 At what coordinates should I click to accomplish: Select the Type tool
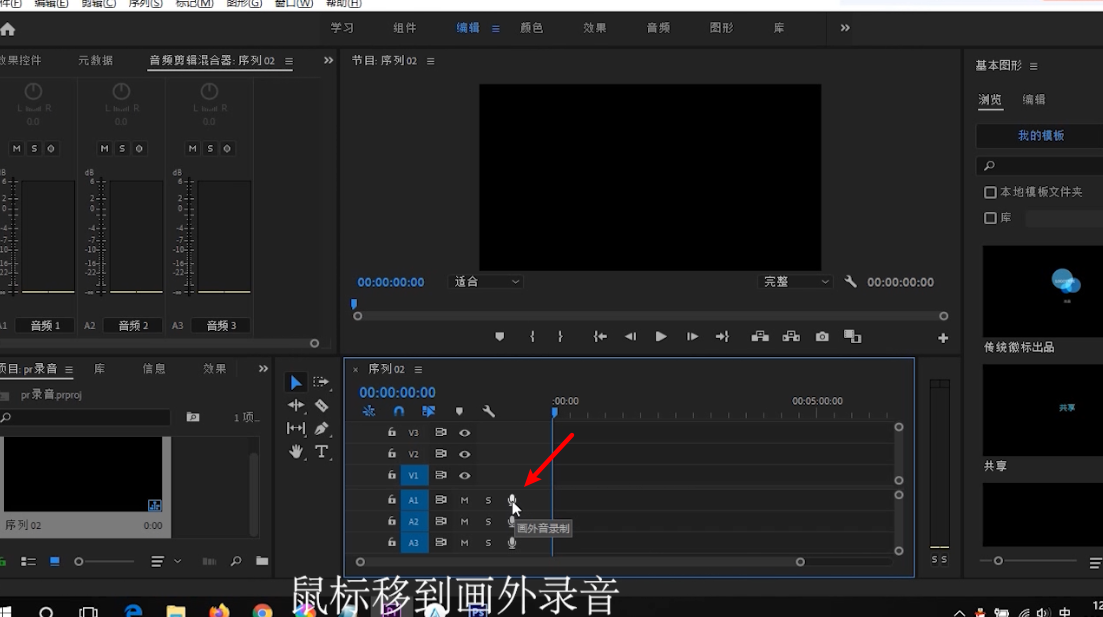pos(323,453)
